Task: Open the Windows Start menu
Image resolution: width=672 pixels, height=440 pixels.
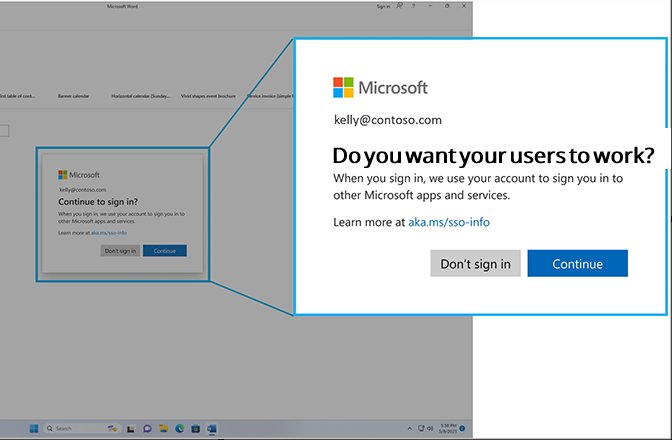Action: (x=34, y=428)
